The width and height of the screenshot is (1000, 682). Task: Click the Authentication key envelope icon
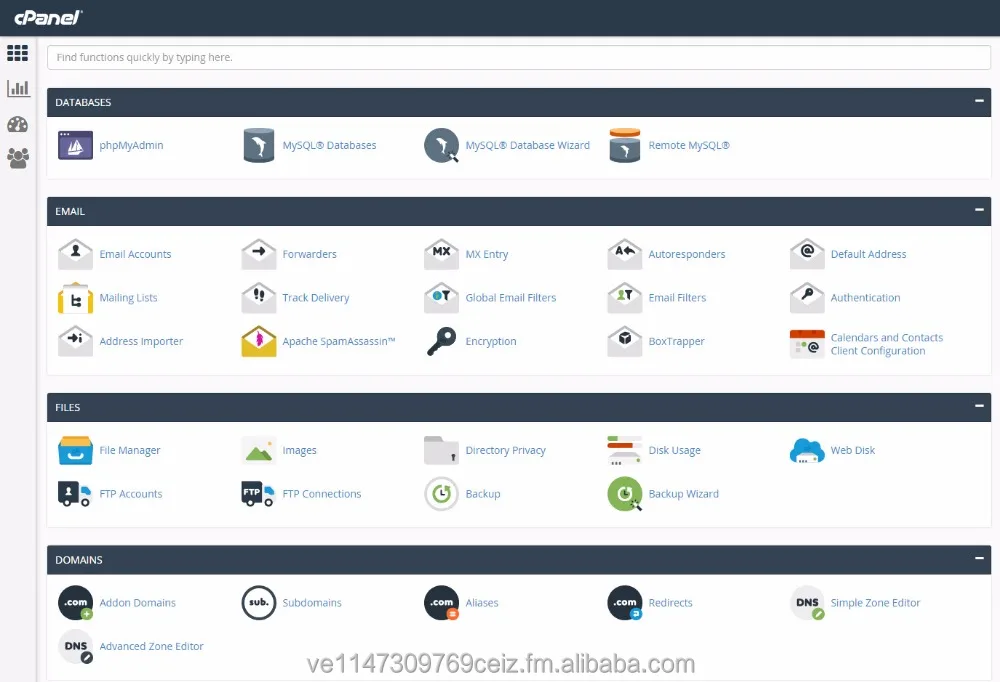[x=807, y=297]
